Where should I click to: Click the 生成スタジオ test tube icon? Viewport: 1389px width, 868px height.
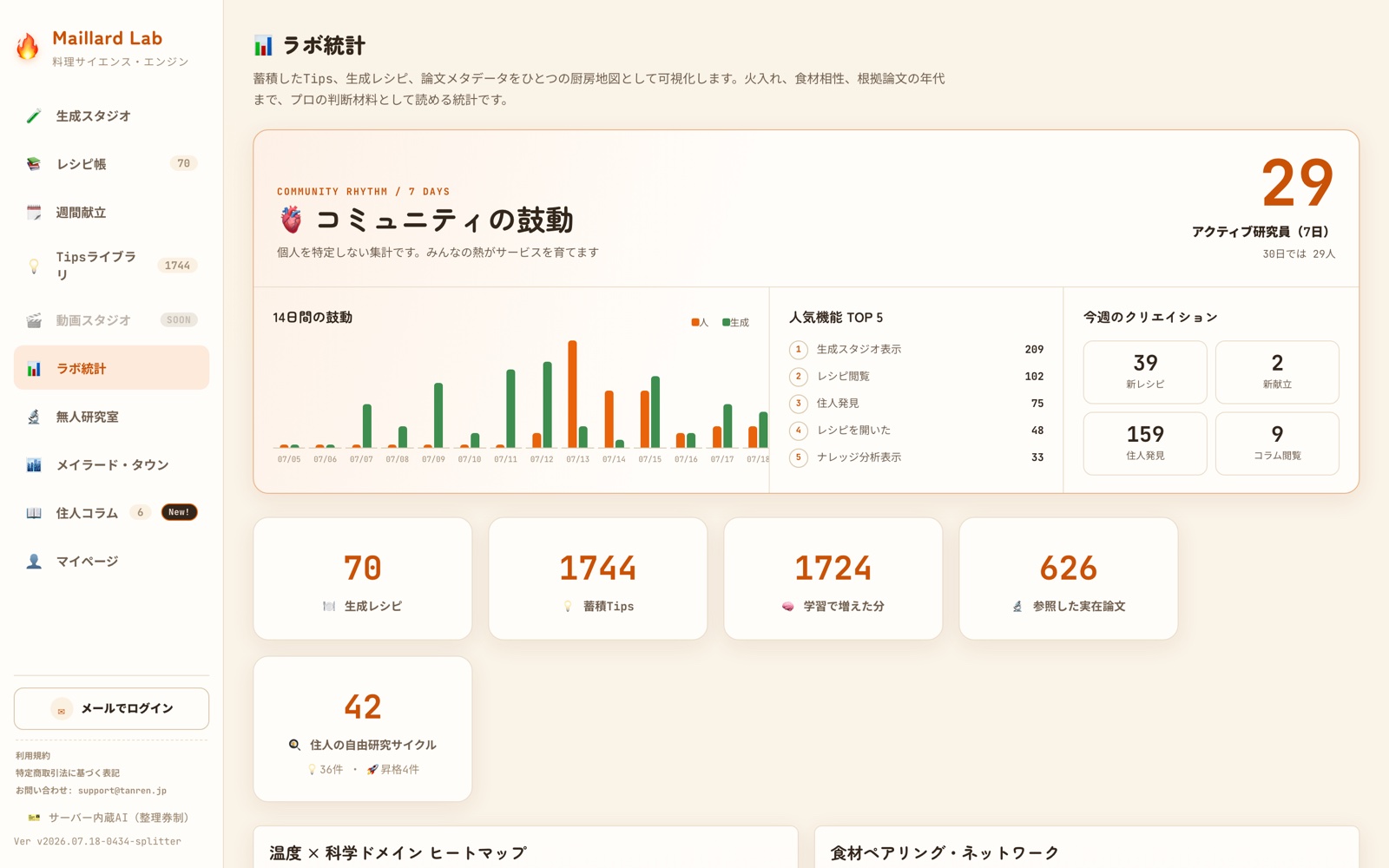coord(34,116)
